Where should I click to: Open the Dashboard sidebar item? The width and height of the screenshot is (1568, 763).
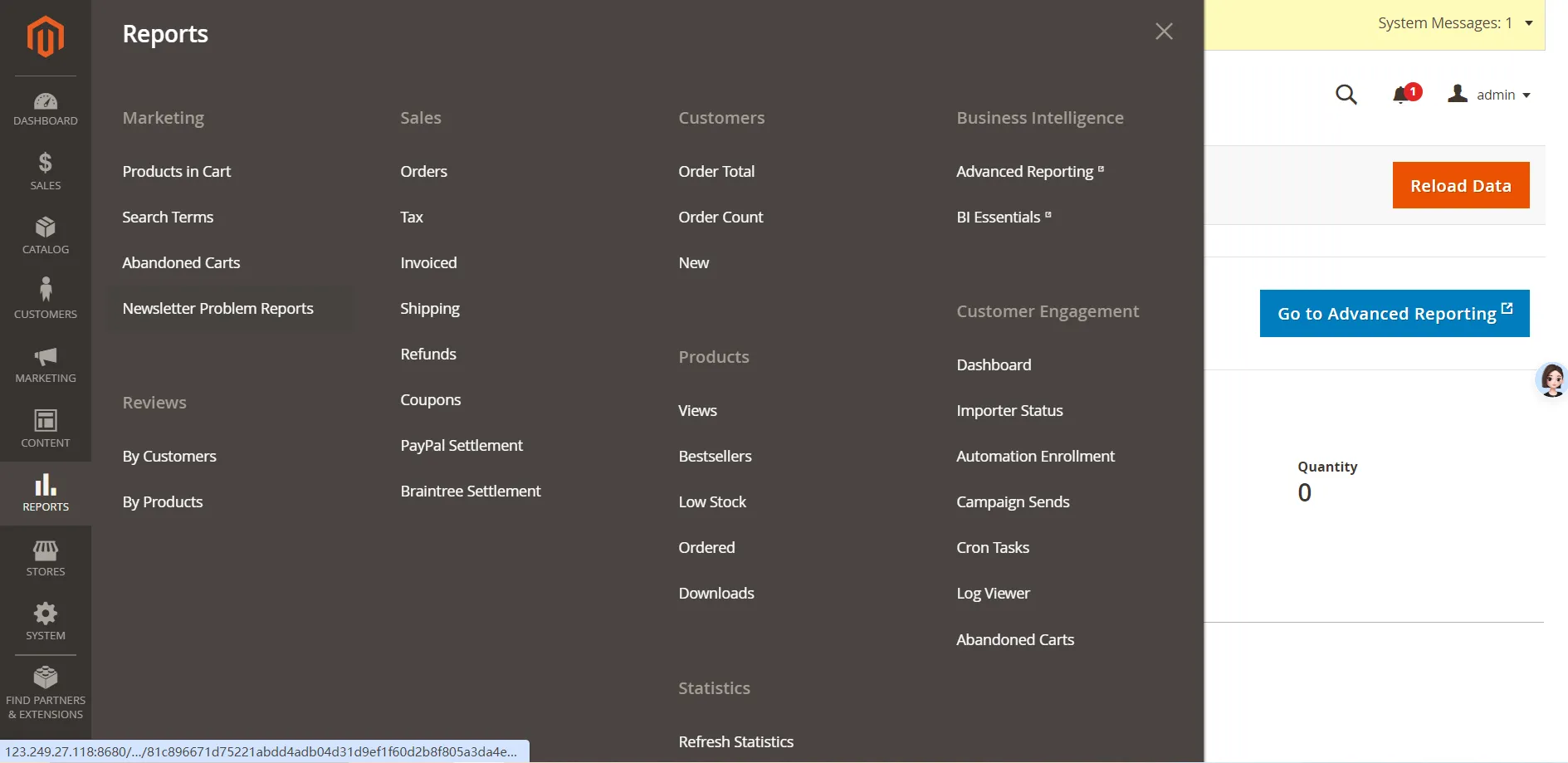[46, 109]
